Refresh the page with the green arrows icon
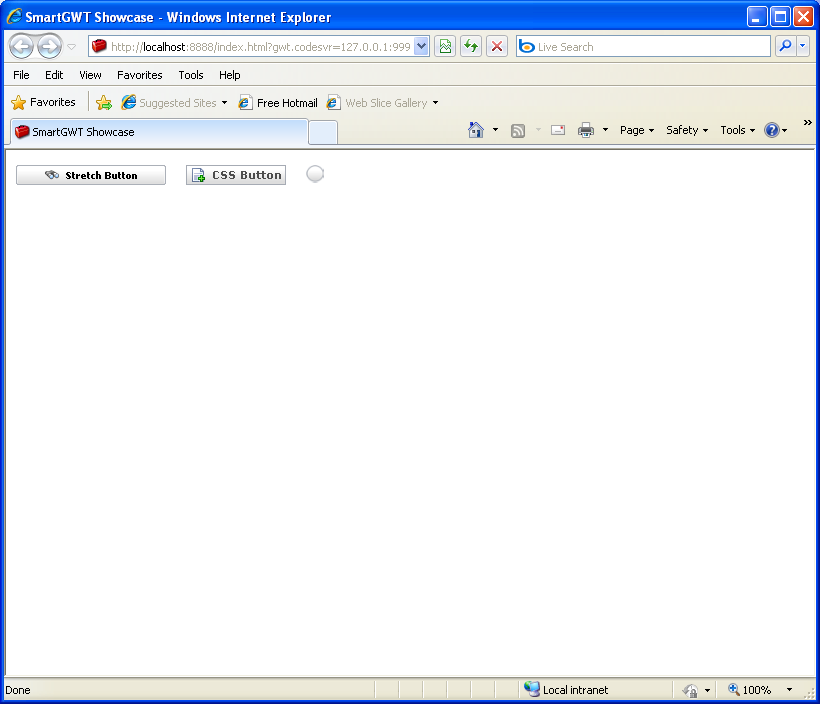 [x=471, y=47]
